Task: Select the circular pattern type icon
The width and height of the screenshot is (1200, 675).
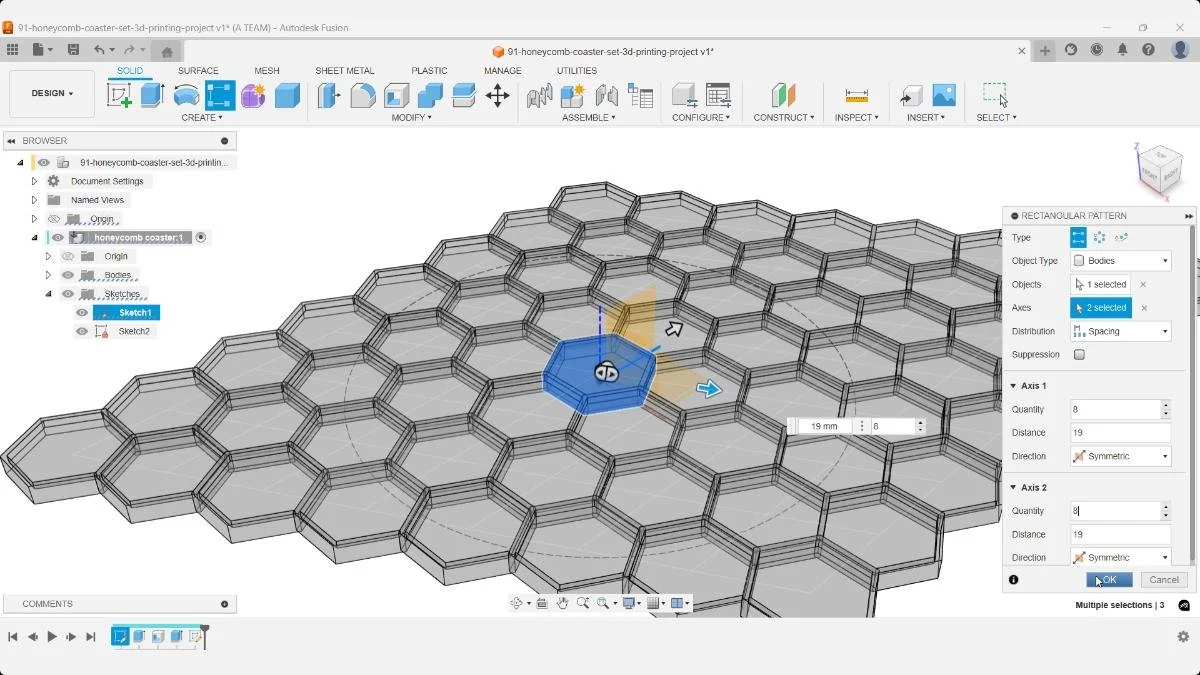Action: click(x=1099, y=238)
